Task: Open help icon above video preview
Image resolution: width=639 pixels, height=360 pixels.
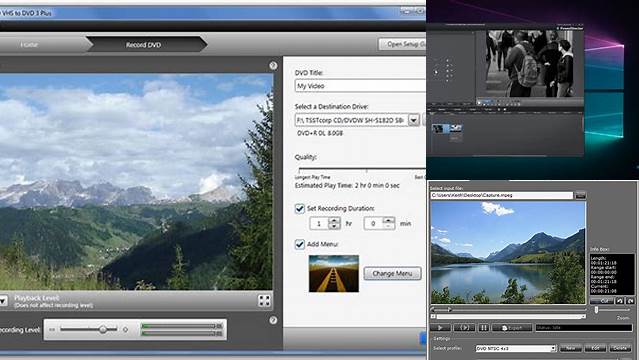Action: [x=273, y=65]
